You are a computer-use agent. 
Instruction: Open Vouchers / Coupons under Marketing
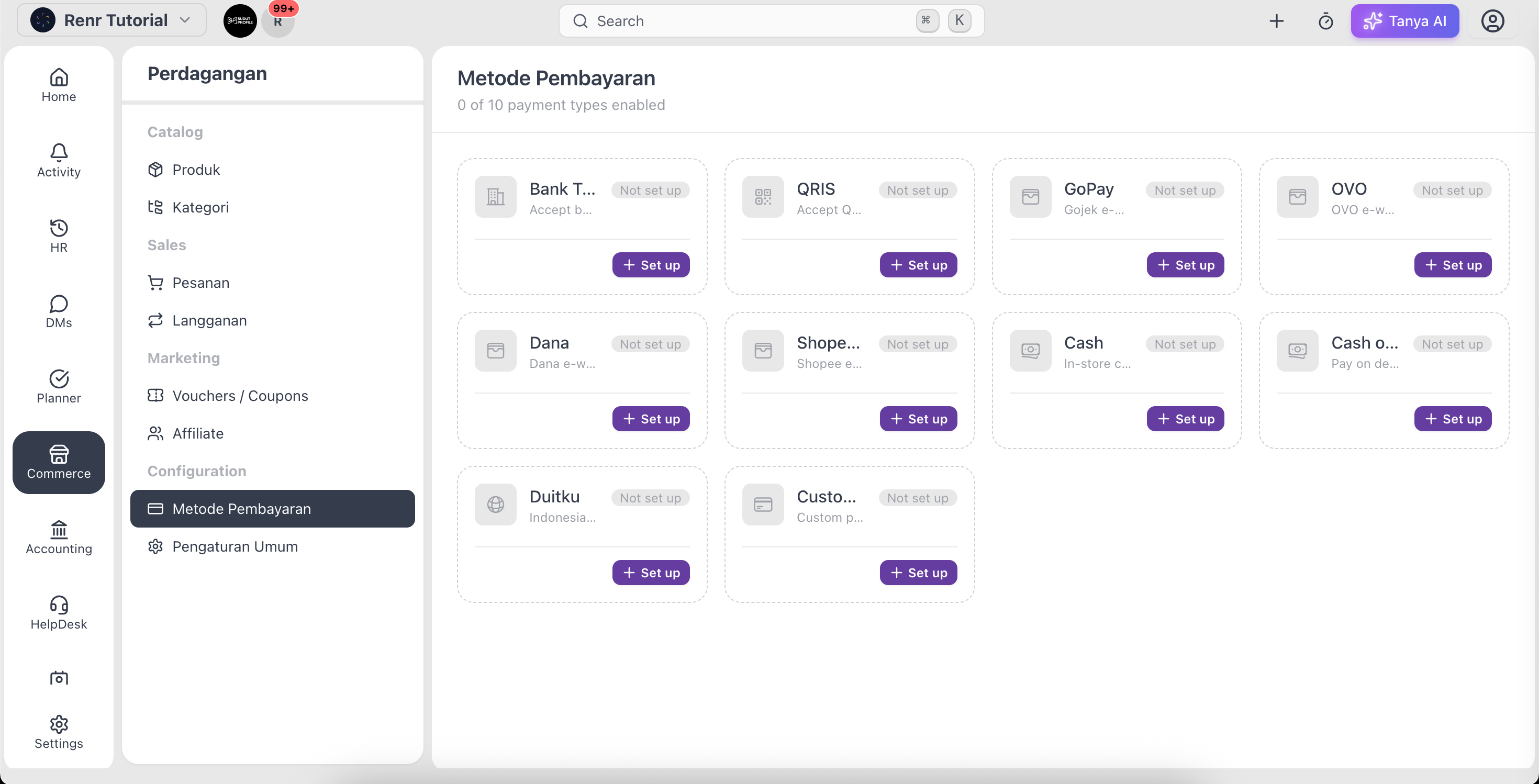coord(272,395)
